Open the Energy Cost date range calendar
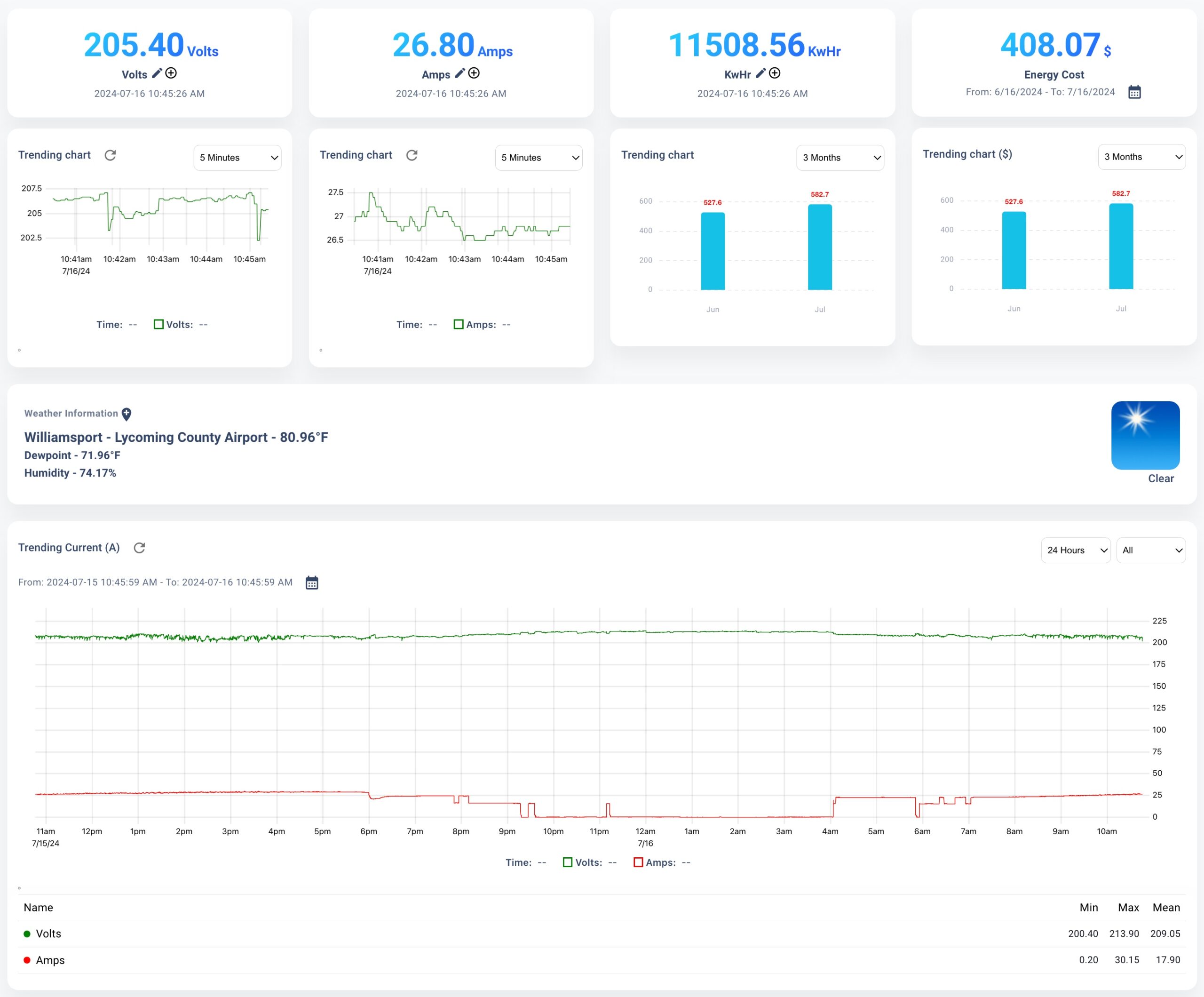The image size is (1204, 997). [1134, 92]
